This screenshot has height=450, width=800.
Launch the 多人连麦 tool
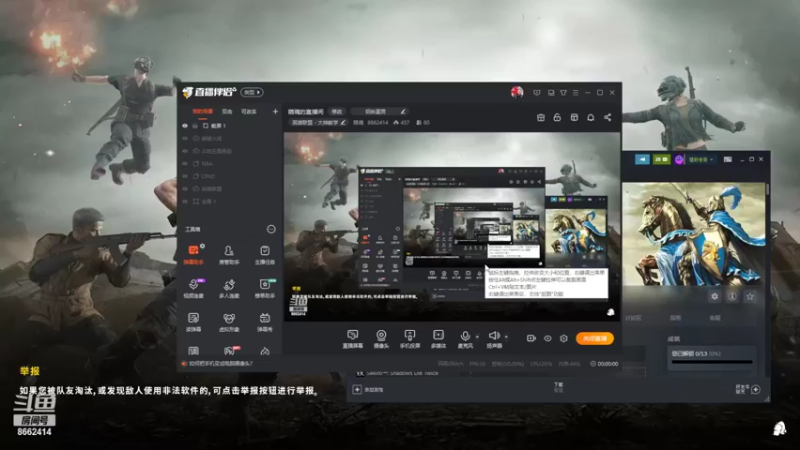pos(229,288)
